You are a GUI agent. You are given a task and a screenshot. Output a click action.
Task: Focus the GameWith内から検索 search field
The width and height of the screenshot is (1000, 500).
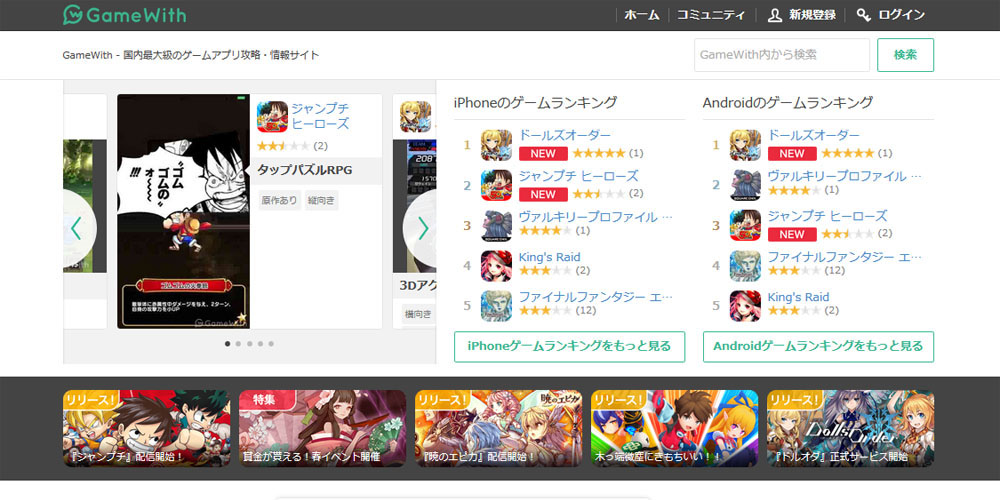click(782, 55)
